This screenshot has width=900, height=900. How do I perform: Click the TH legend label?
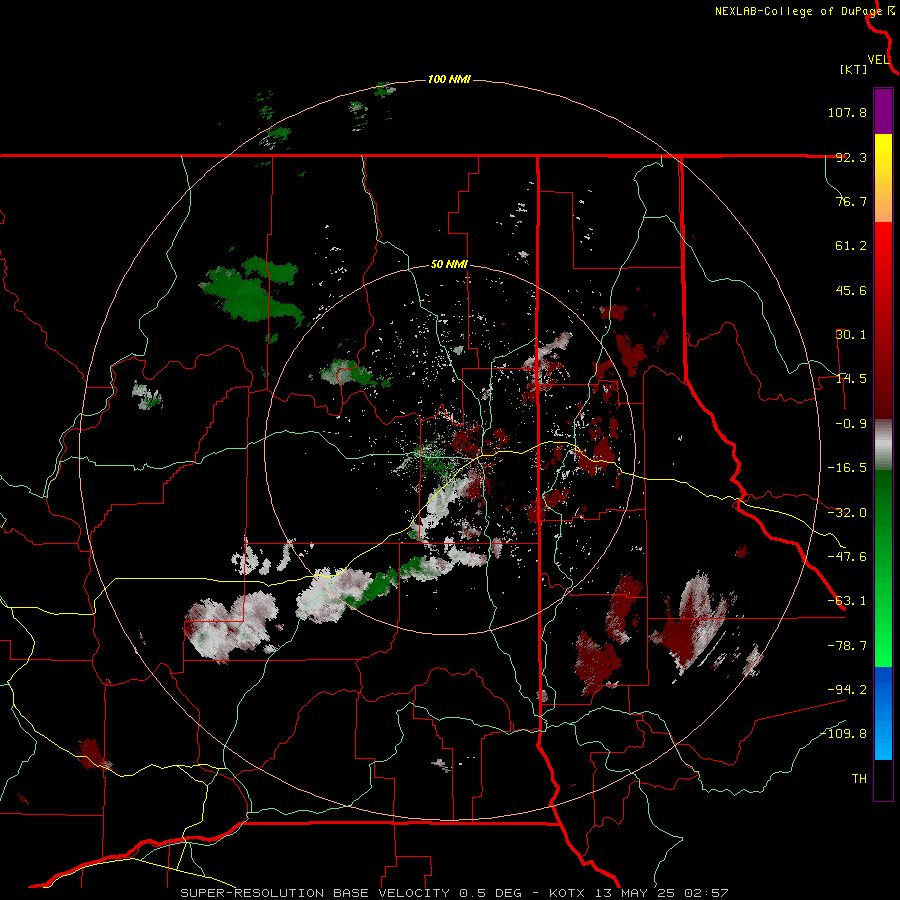coord(859,779)
